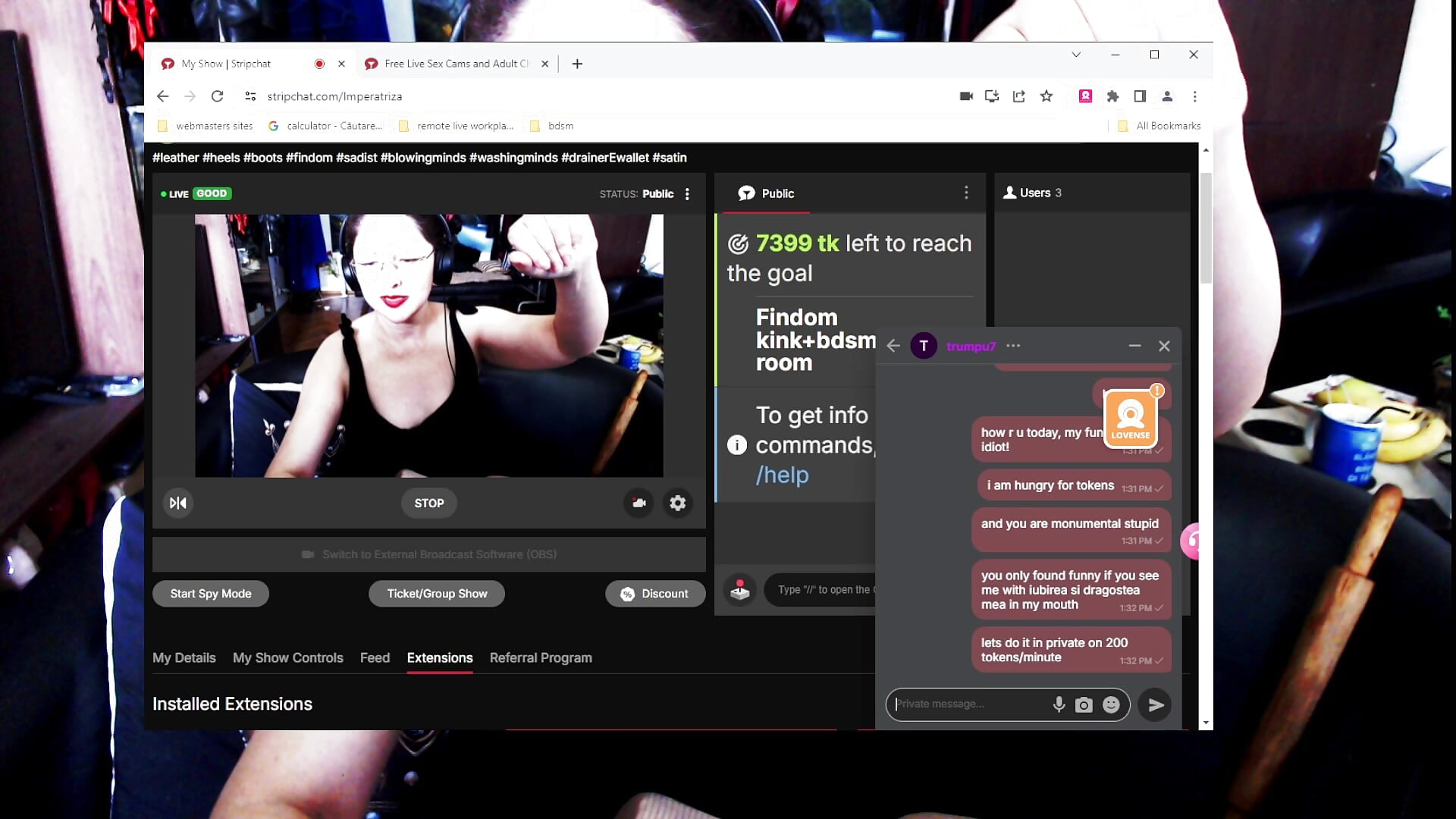The width and height of the screenshot is (1456, 819).
Task: Open a new browser tab
Action: click(x=577, y=64)
